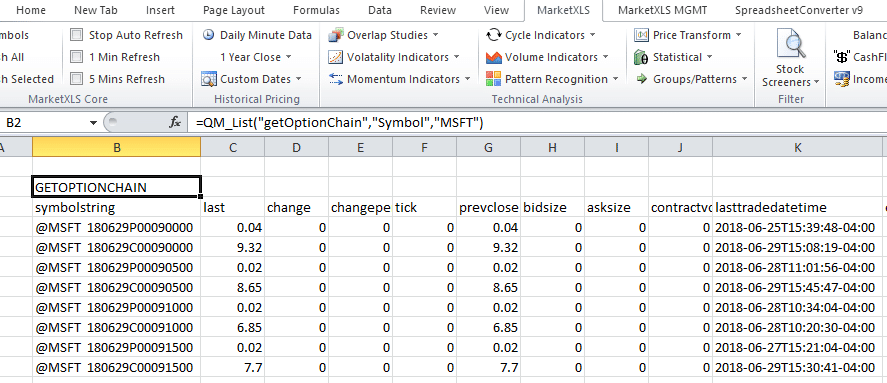Viewport: 887px width, 383px height.
Task: Select datetime 2018-06-25T15:39:48-04:00
Action: (797, 227)
